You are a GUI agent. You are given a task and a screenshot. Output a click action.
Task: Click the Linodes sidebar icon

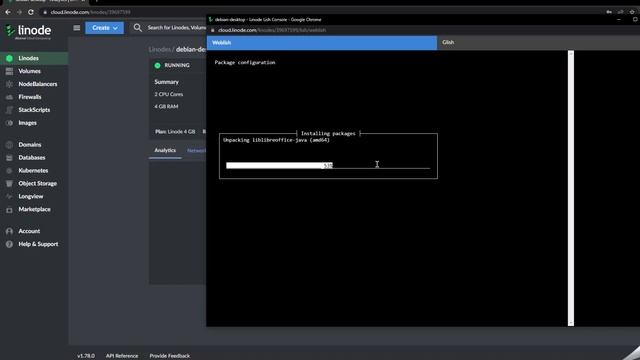[9, 58]
